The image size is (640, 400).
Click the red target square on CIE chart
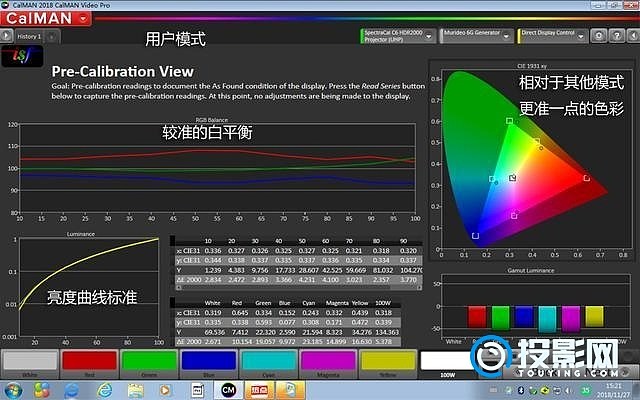click(587, 178)
